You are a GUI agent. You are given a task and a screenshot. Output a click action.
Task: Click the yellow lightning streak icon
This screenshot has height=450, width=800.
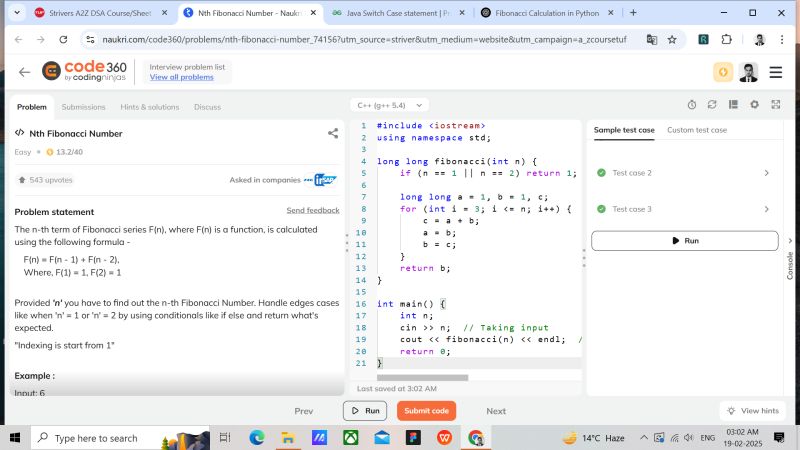pos(722,72)
